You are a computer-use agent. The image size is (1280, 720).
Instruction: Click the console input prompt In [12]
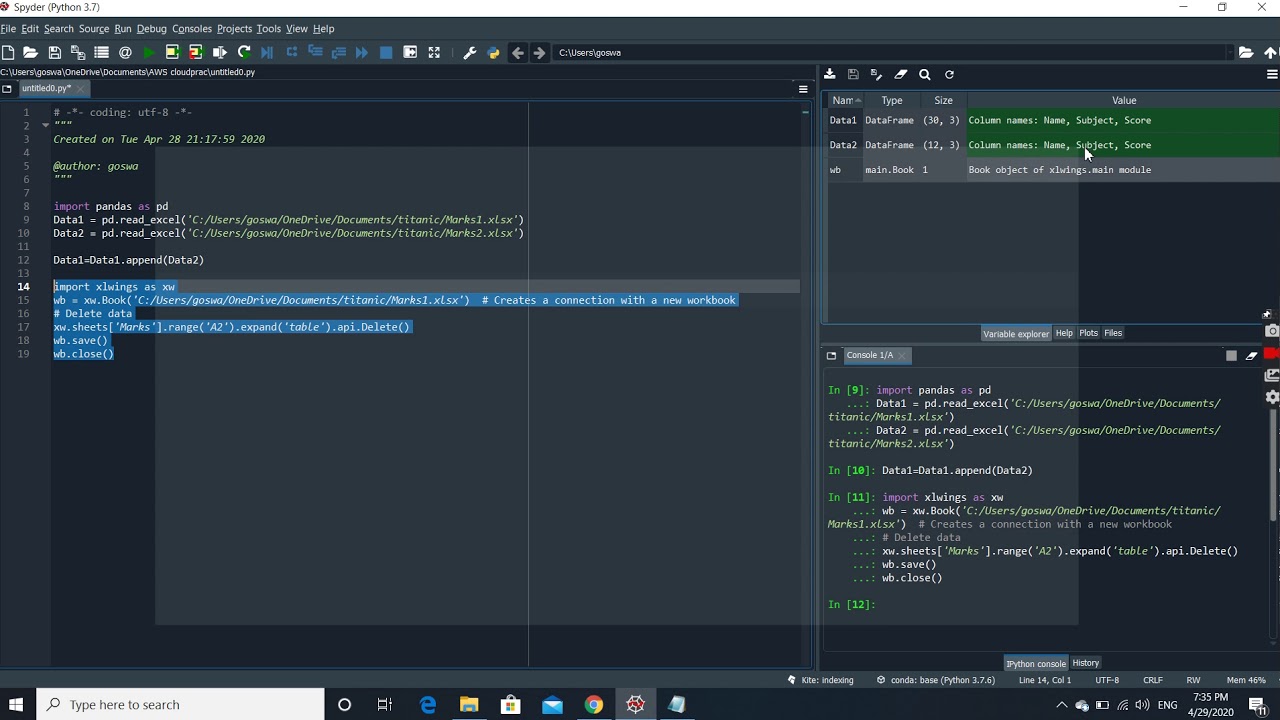click(x=852, y=604)
